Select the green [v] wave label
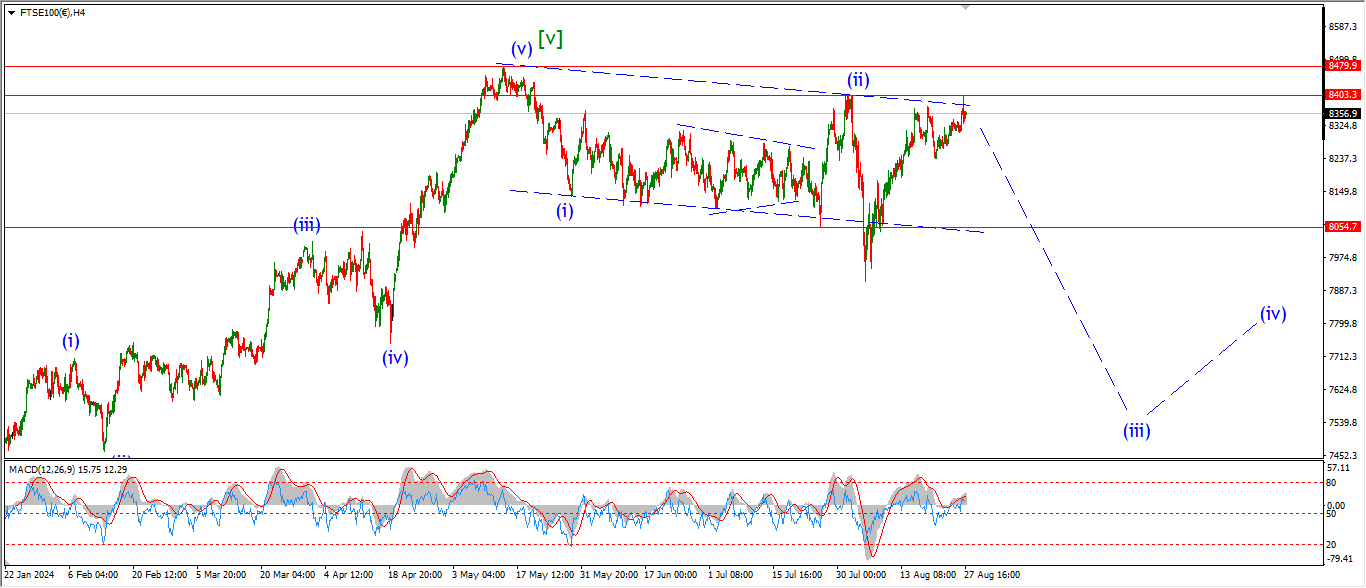1366x588 pixels. tap(550, 39)
